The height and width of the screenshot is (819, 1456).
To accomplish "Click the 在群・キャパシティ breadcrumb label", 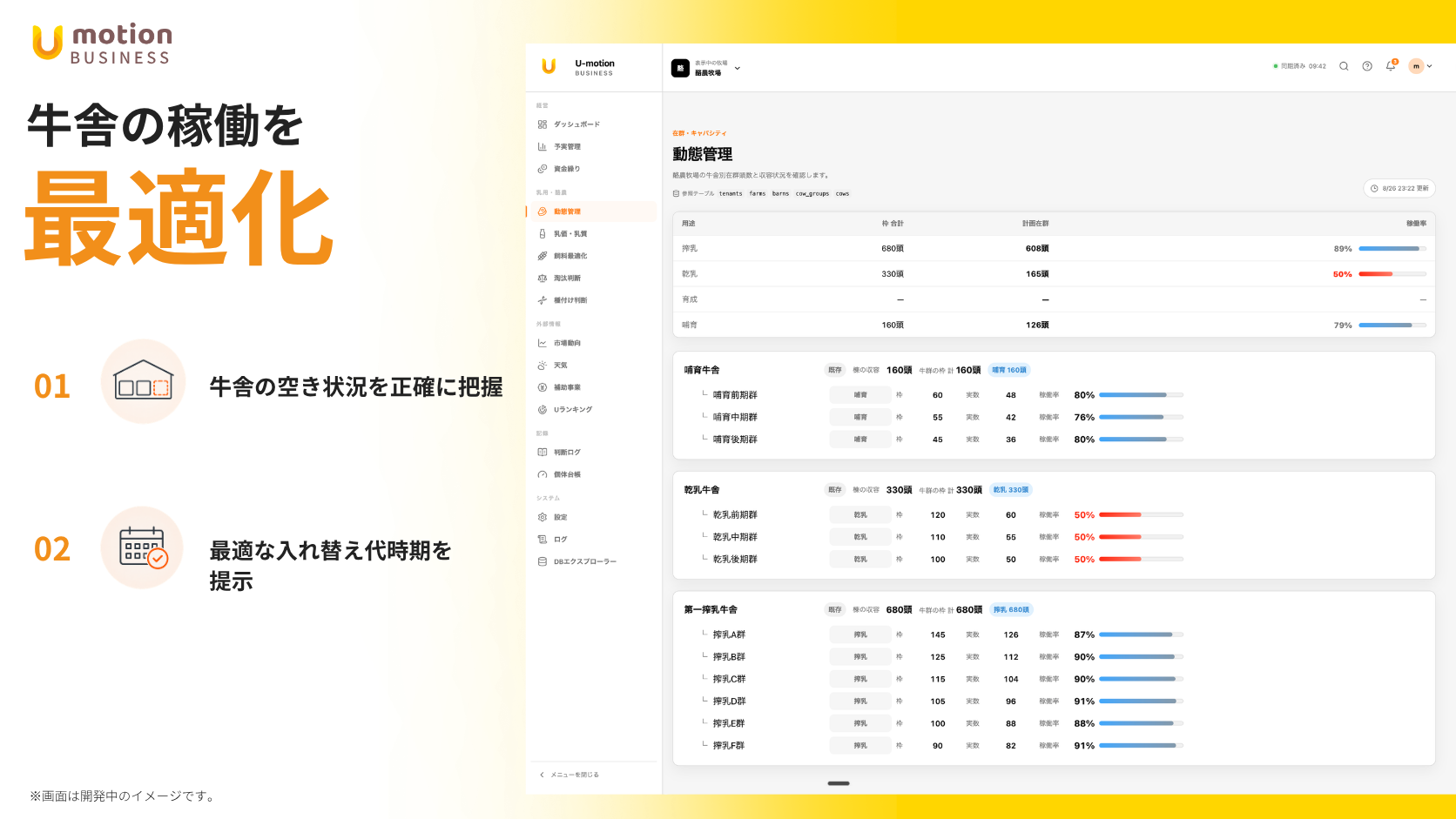I will point(699,133).
